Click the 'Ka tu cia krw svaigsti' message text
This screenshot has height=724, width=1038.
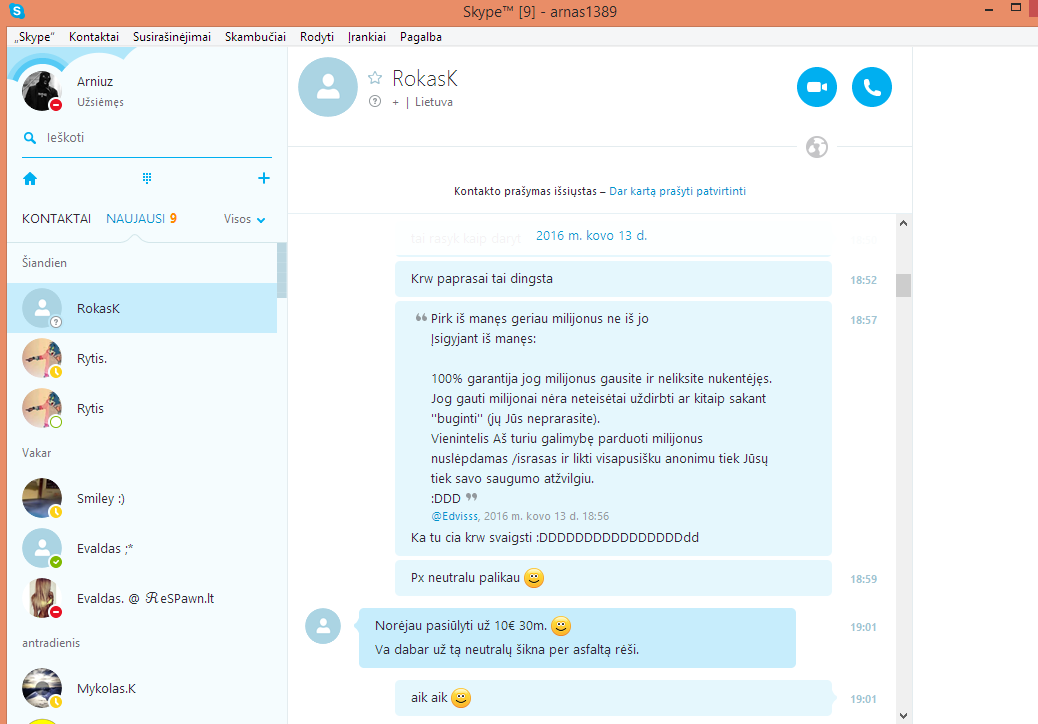point(555,537)
